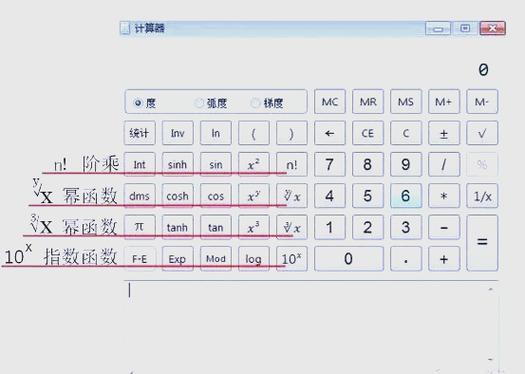Click the Exp exponent button
This screenshot has height=374, width=525.
point(178,258)
